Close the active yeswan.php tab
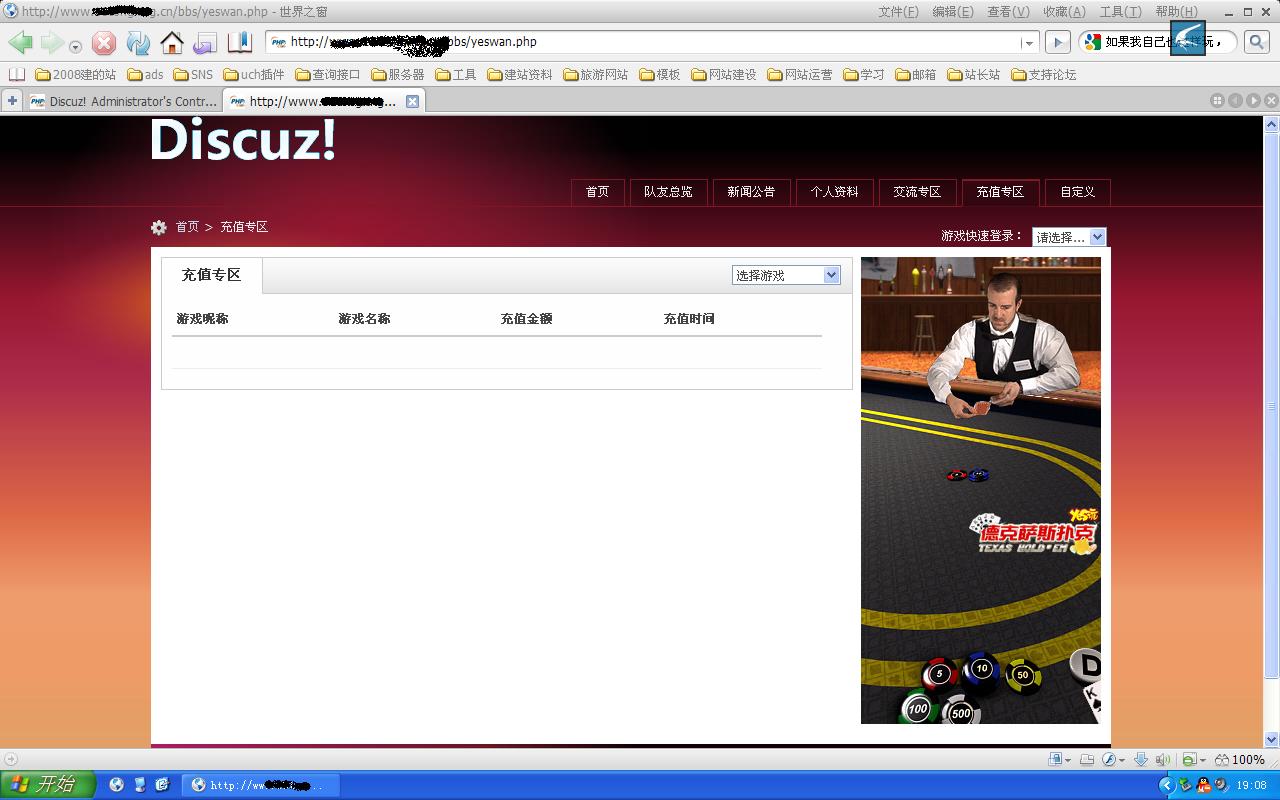This screenshot has height=800, width=1280. [x=412, y=101]
